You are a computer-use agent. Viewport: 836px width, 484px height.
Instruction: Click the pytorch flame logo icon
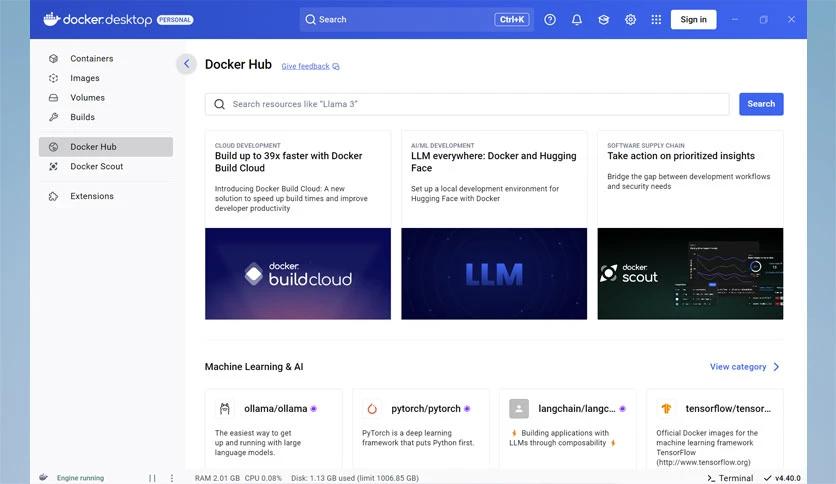[x=372, y=409]
